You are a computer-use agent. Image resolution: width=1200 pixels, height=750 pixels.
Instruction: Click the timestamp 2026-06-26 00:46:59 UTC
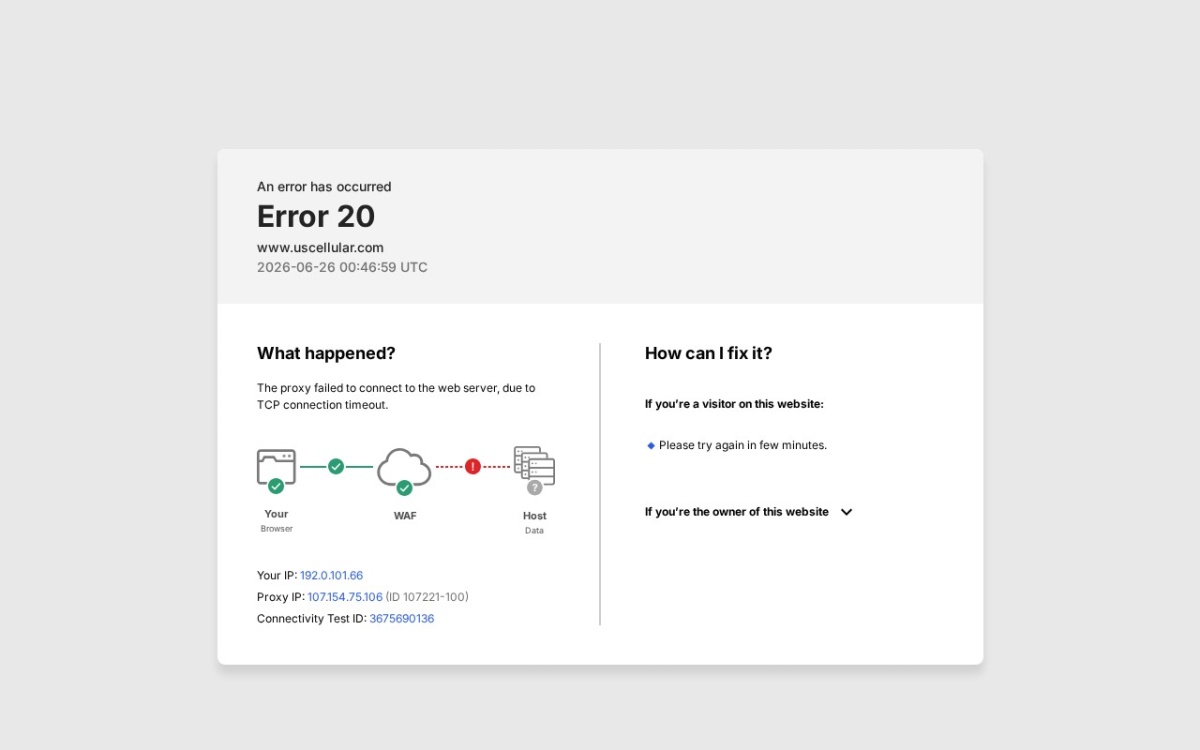pyautogui.click(x=342, y=268)
